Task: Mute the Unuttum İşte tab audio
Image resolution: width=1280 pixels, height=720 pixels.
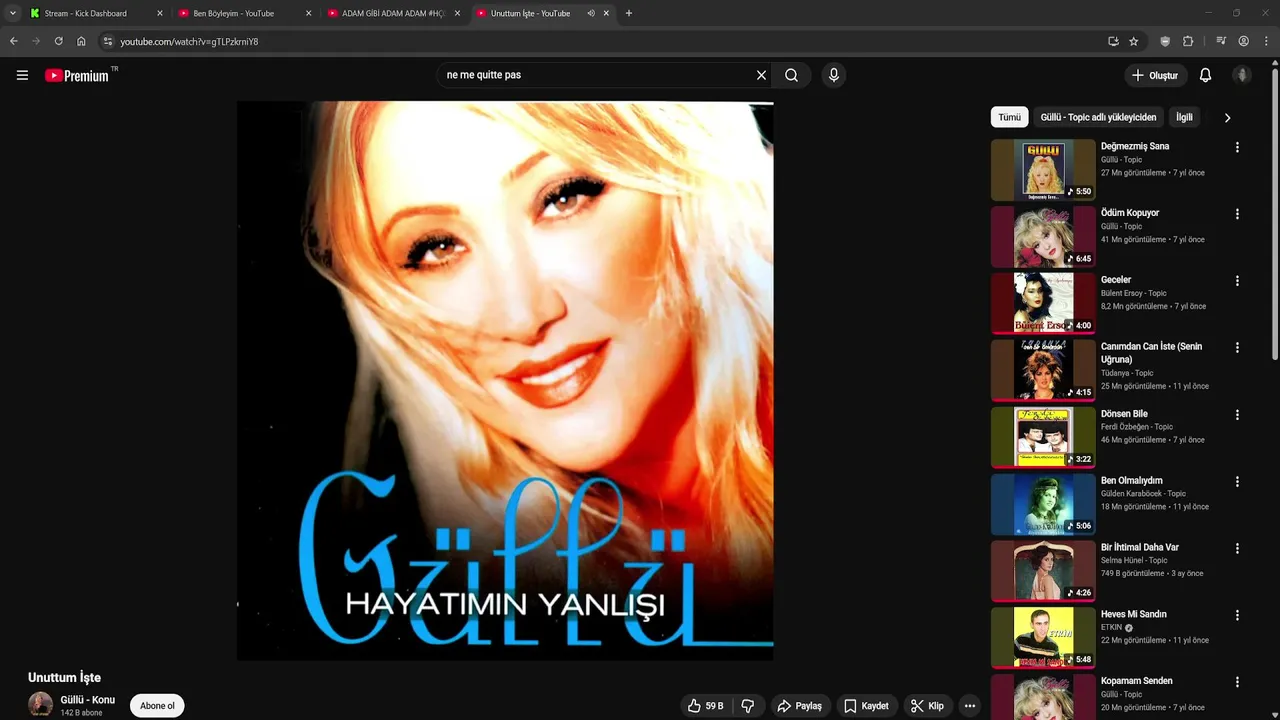Action: (591, 13)
